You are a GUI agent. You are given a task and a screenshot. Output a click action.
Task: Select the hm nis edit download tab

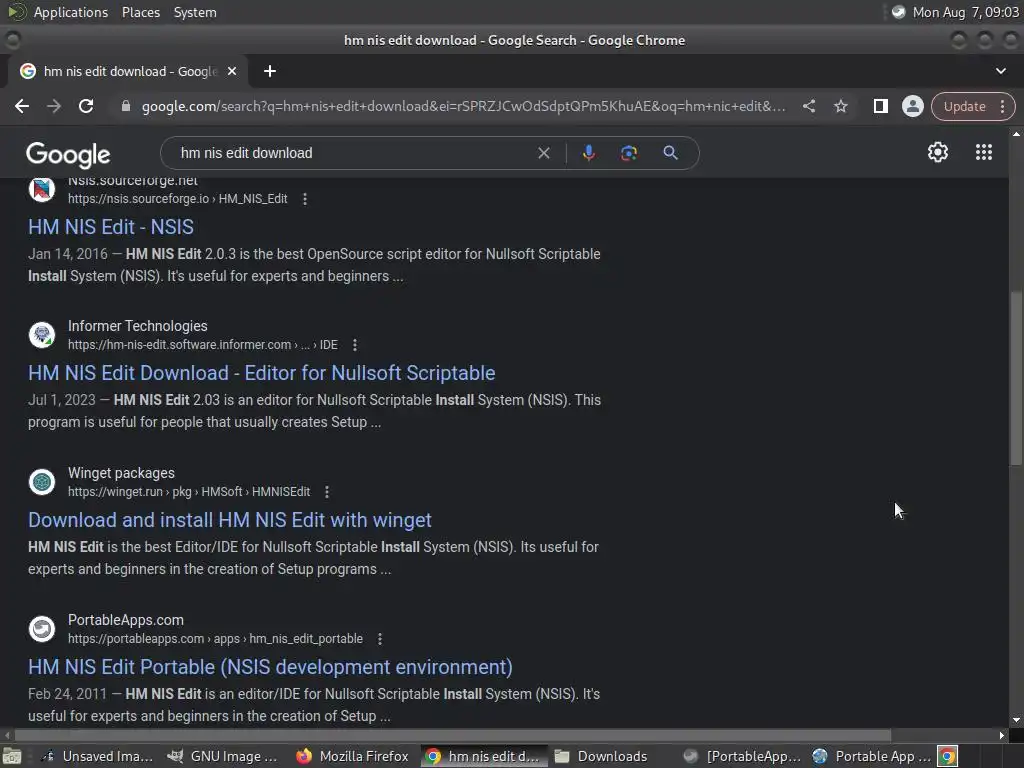(127, 71)
